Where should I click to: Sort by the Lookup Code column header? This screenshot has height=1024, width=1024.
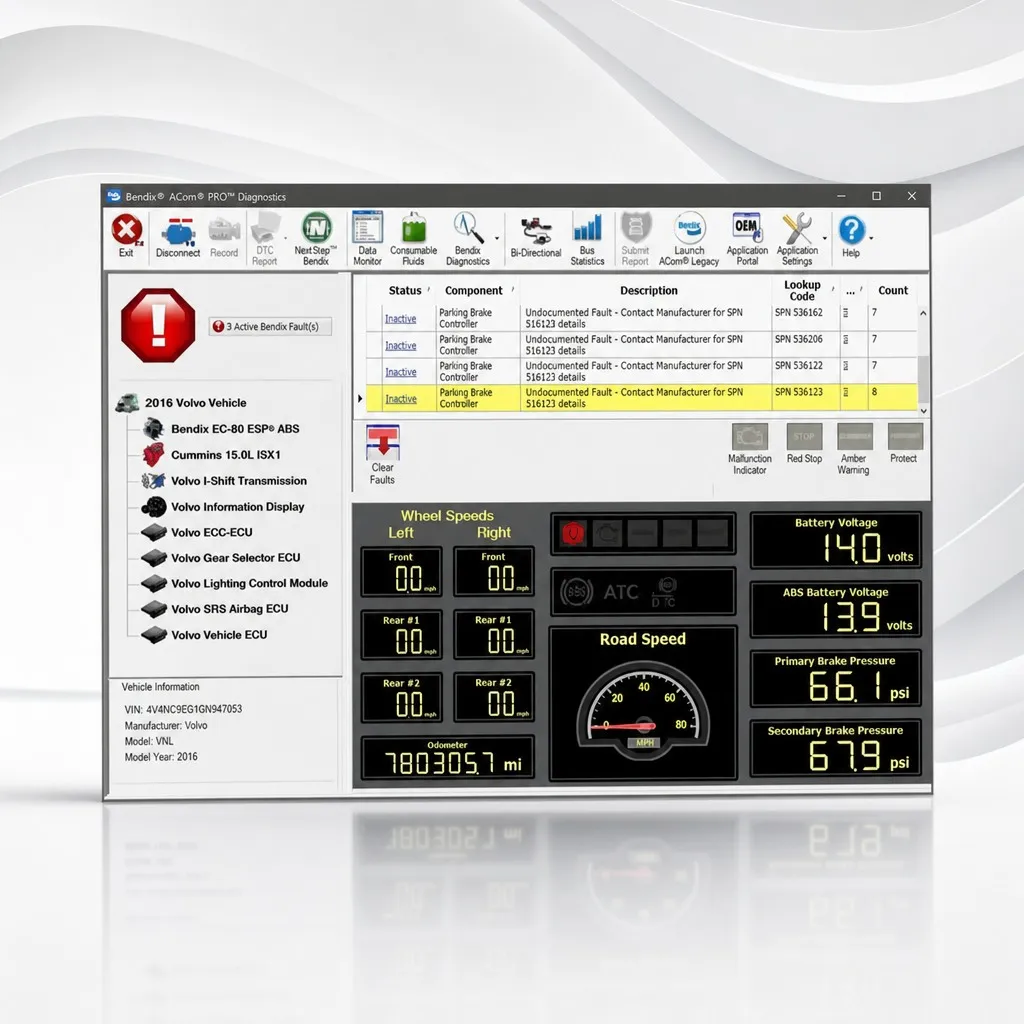(802, 290)
